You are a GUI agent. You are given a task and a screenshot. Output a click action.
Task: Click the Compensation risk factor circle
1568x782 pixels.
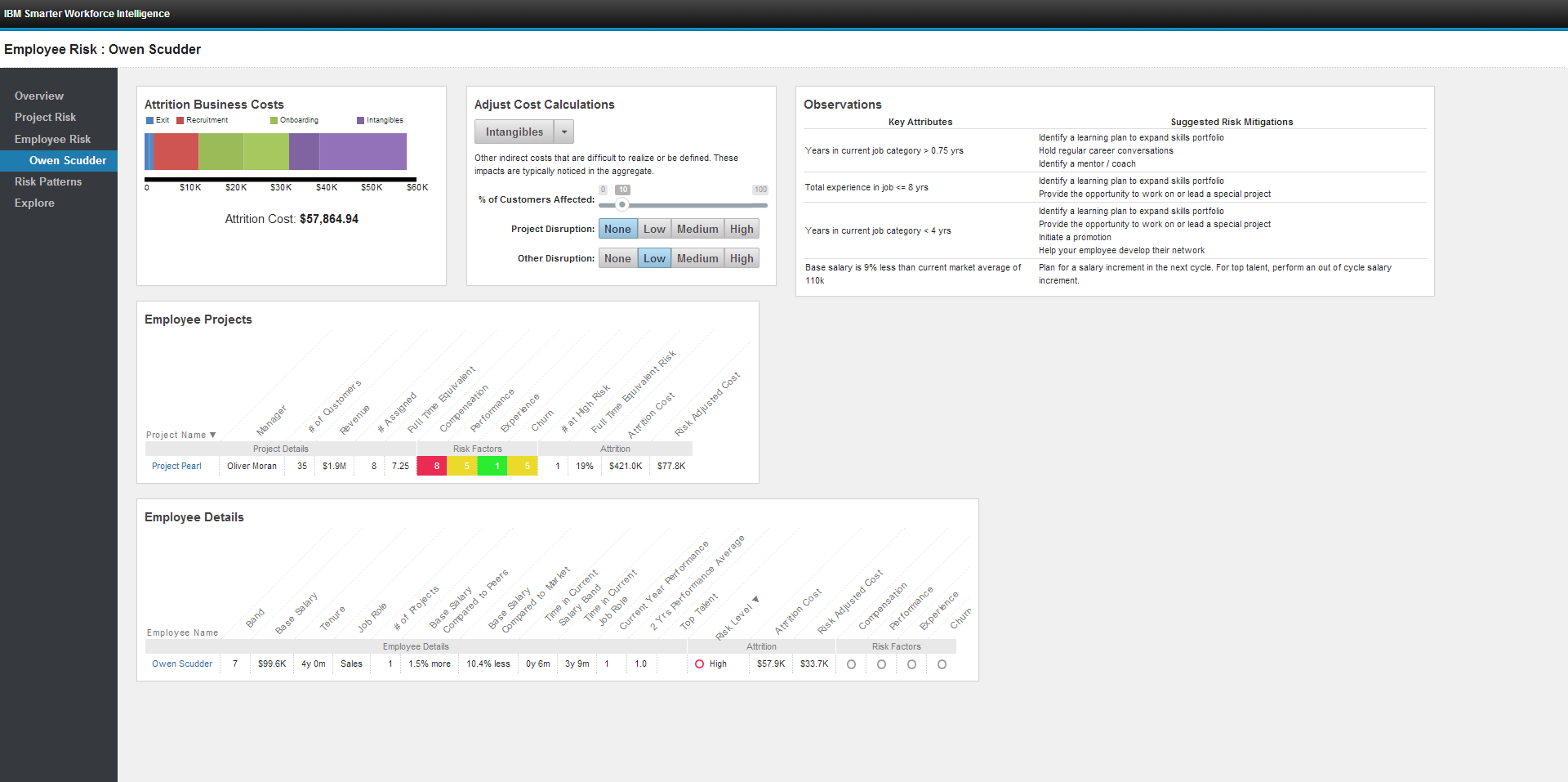click(851, 664)
